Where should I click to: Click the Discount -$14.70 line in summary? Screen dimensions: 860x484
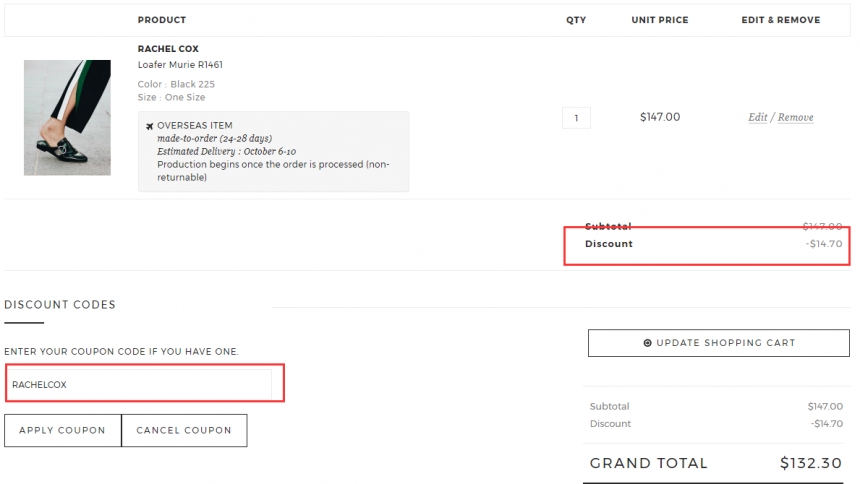[716, 424]
